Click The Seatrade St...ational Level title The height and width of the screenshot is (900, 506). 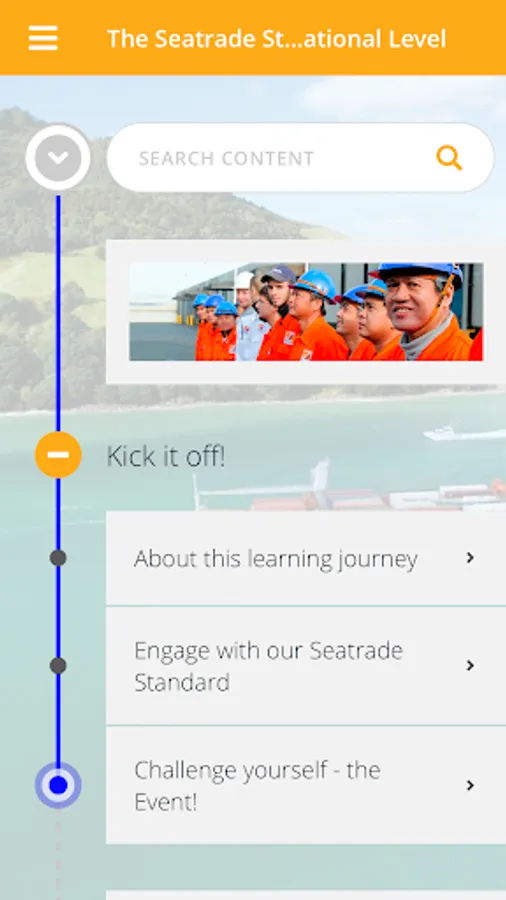point(277,38)
